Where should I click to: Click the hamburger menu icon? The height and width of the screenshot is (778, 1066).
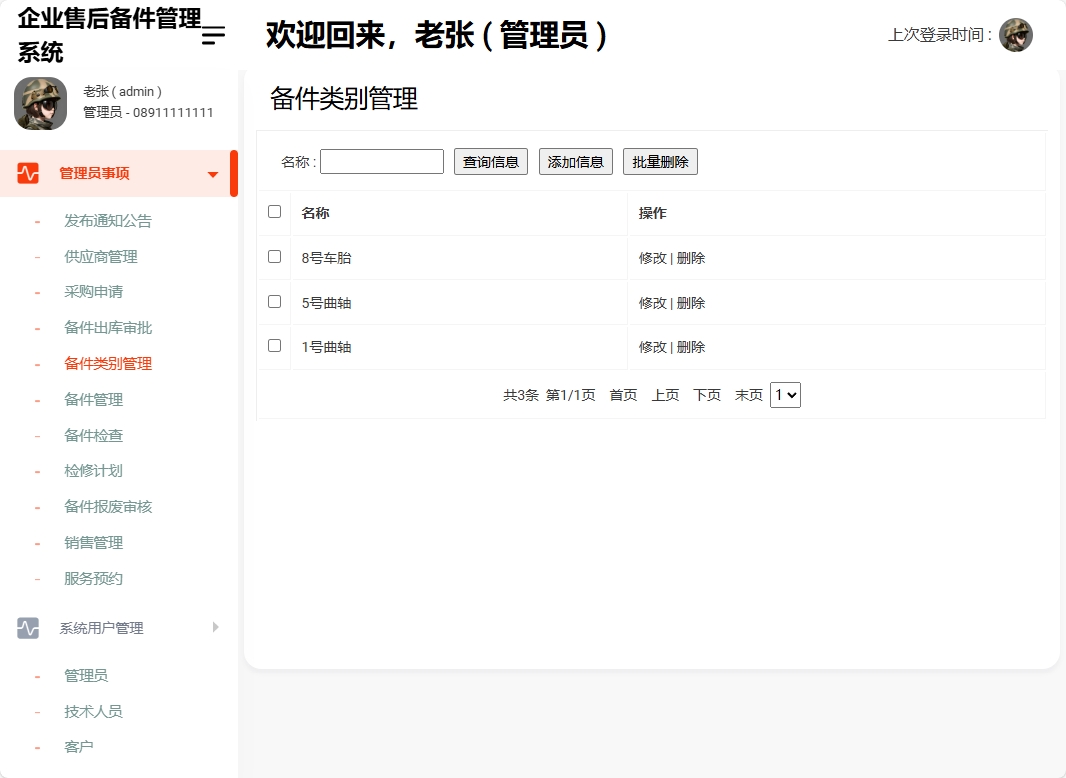212,34
